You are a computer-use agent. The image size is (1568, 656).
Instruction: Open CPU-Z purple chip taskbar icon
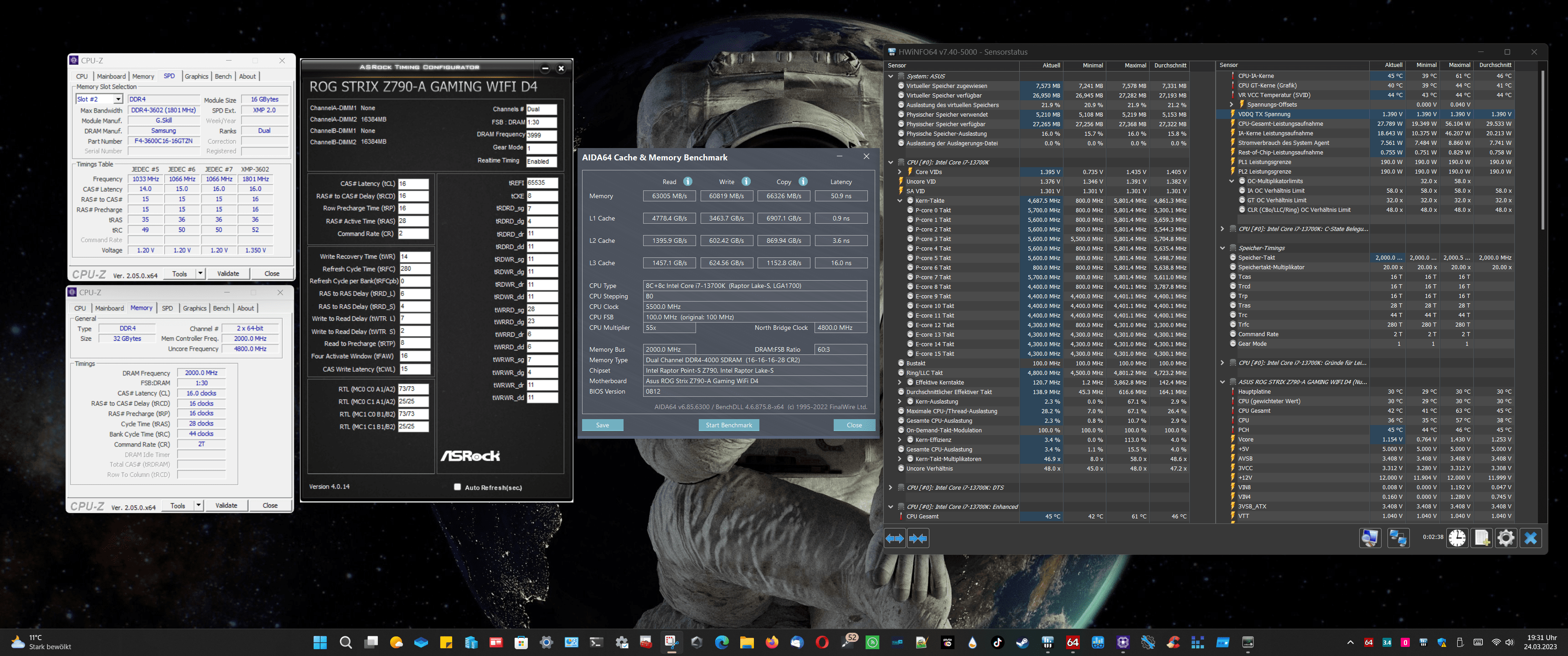[1122, 642]
